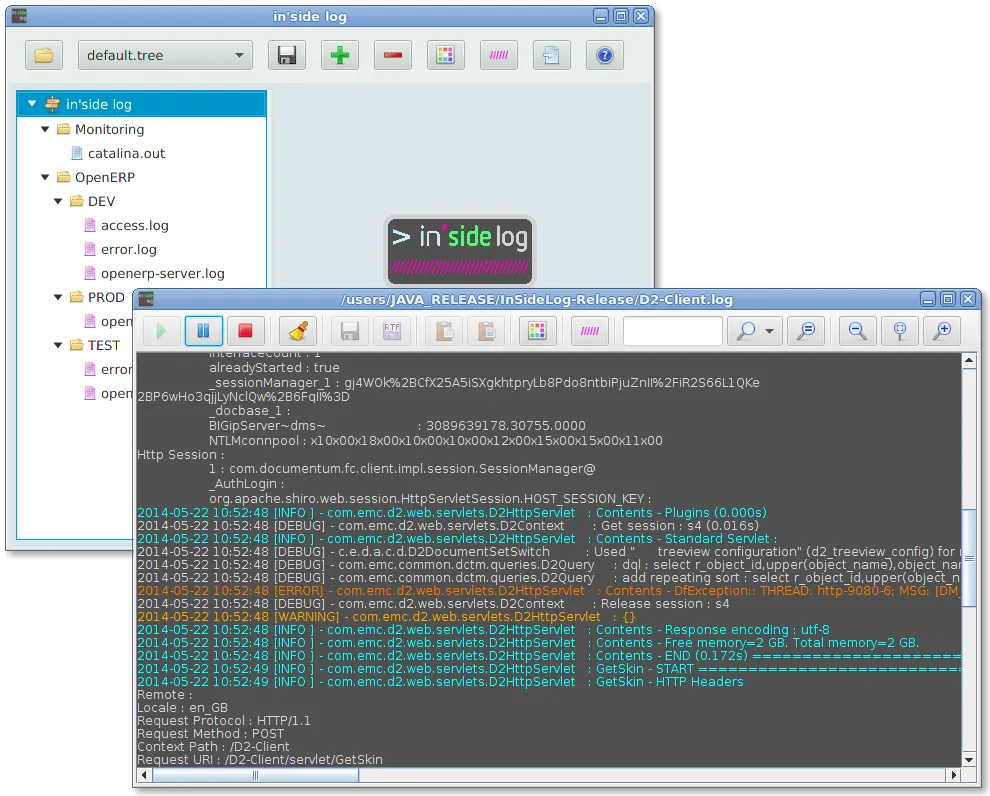Open help with the blue question mark icon

pyautogui.click(x=604, y=55)
